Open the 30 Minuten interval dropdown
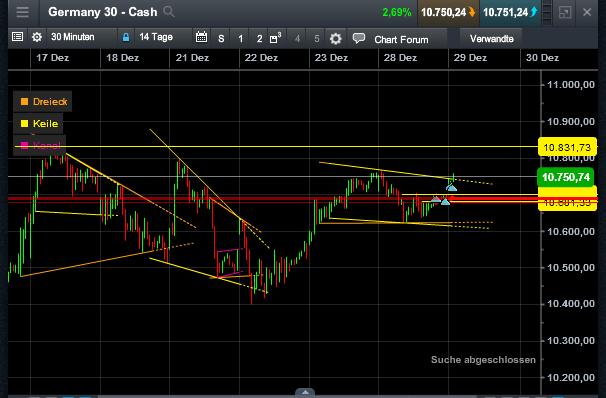 coord(82,37)
